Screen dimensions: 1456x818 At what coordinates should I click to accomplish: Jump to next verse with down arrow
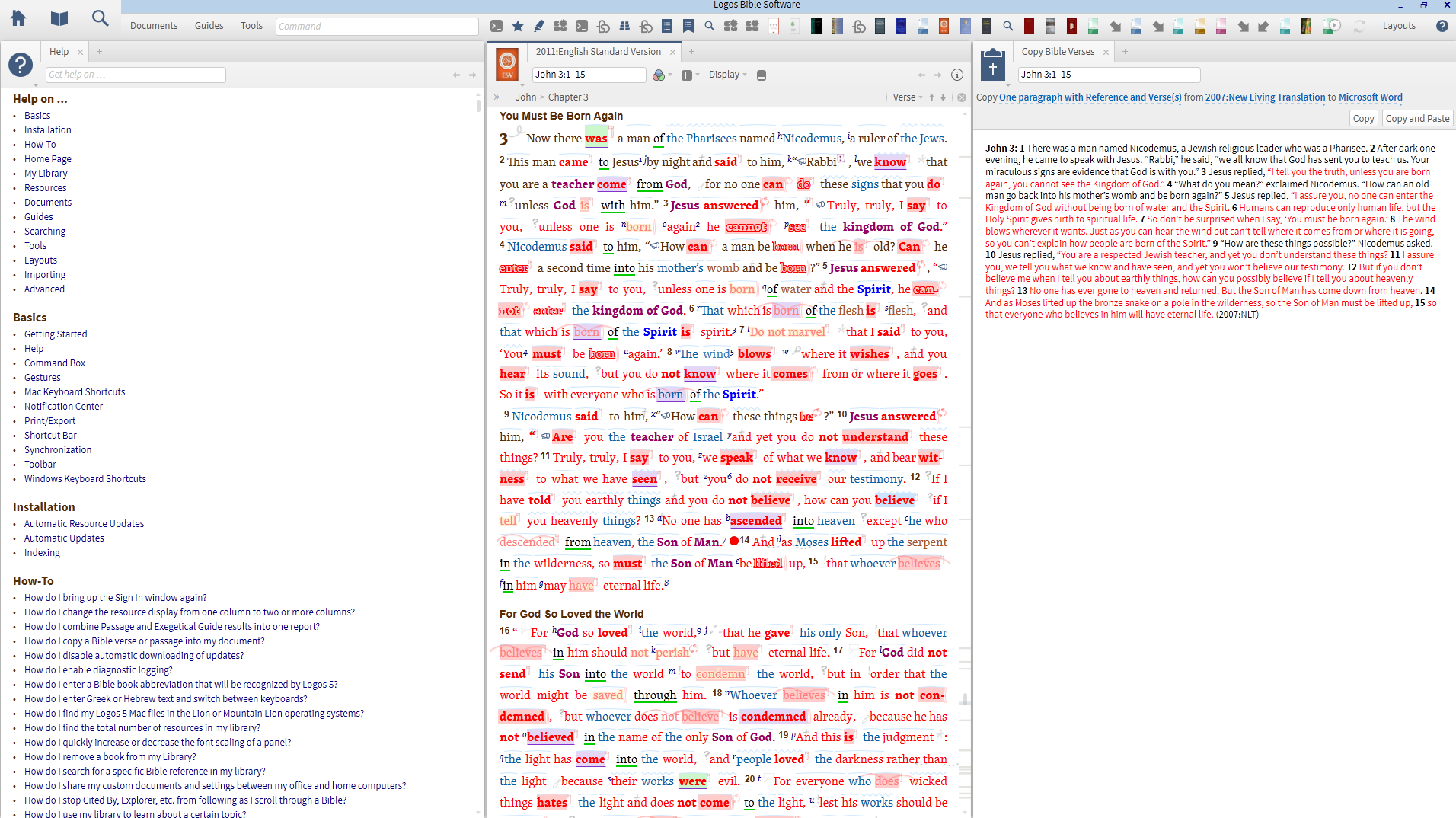click(943, 97)
